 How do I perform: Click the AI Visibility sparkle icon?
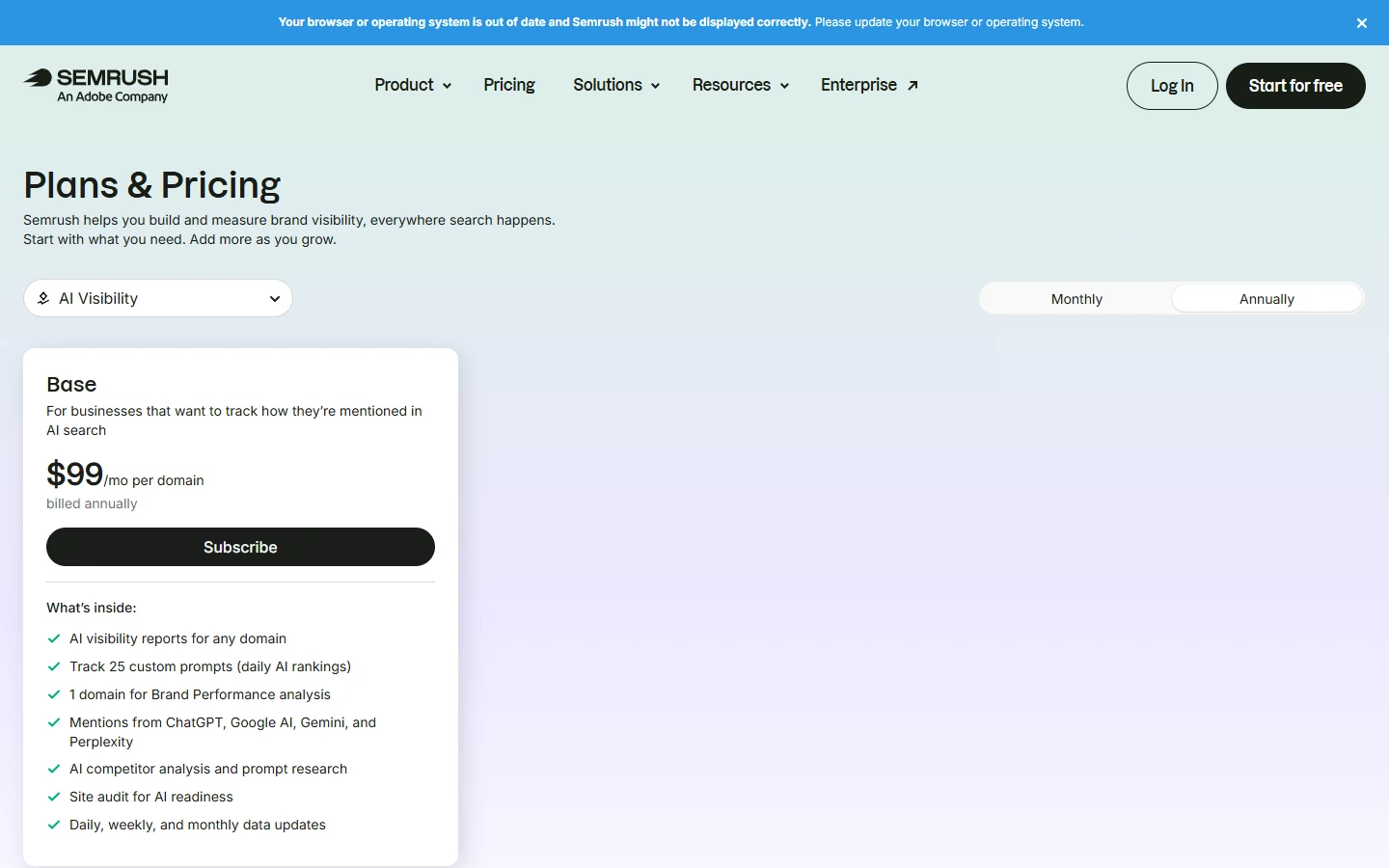(x=43, y=299)
